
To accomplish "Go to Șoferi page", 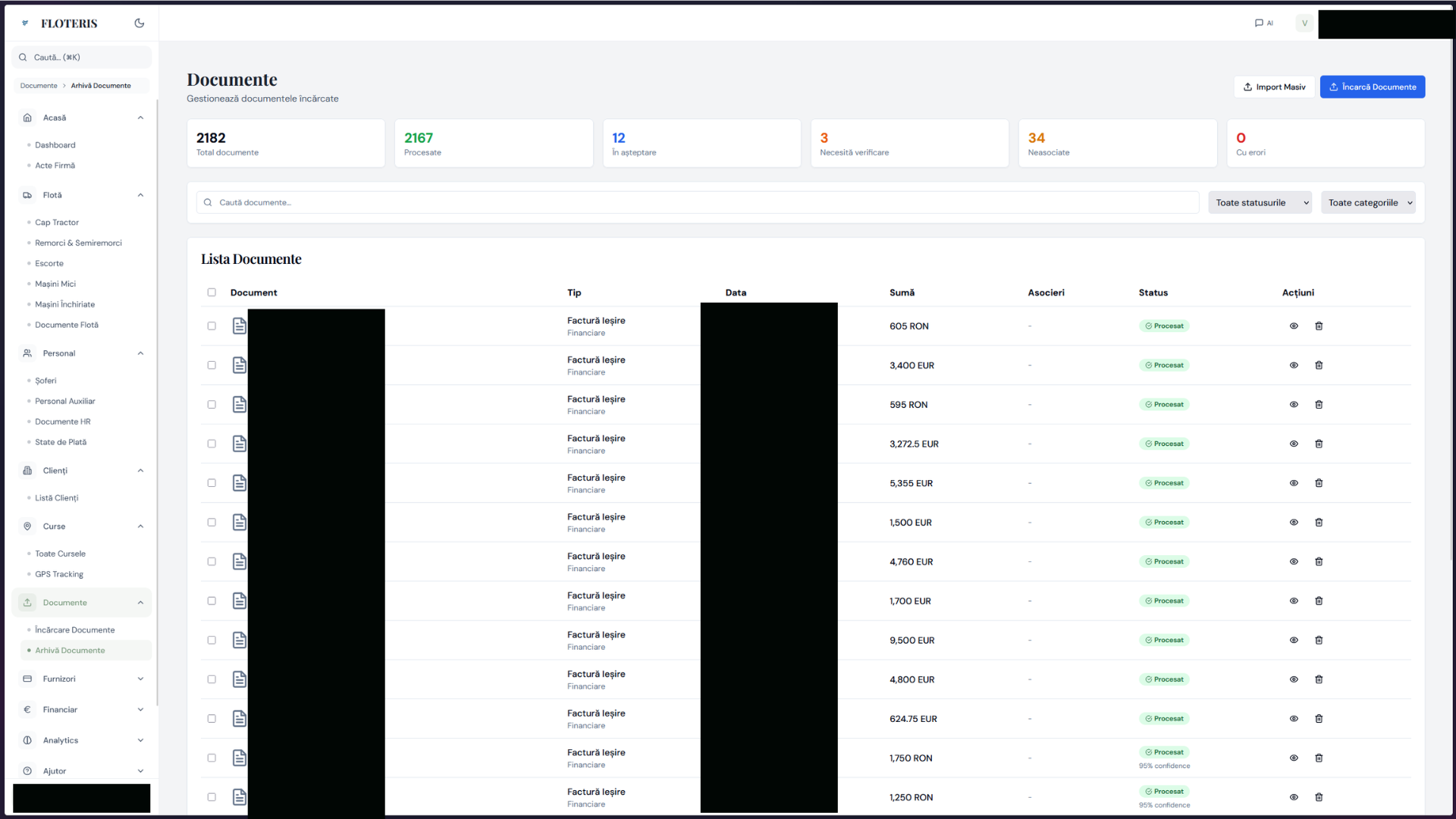I will [45, 381].
